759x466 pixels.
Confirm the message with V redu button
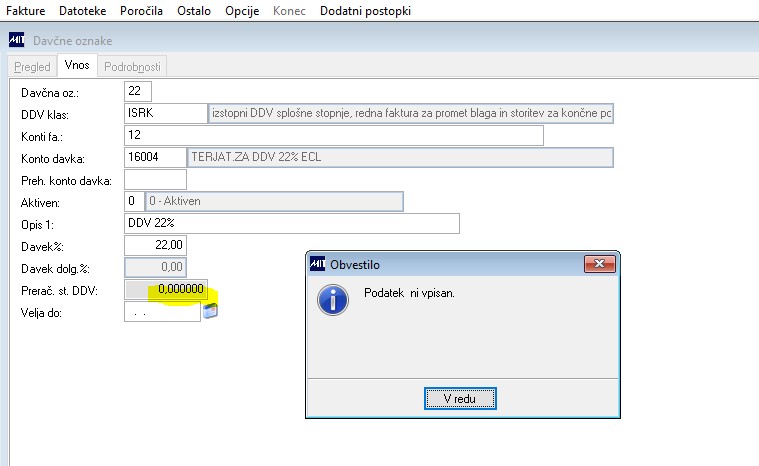460,399
